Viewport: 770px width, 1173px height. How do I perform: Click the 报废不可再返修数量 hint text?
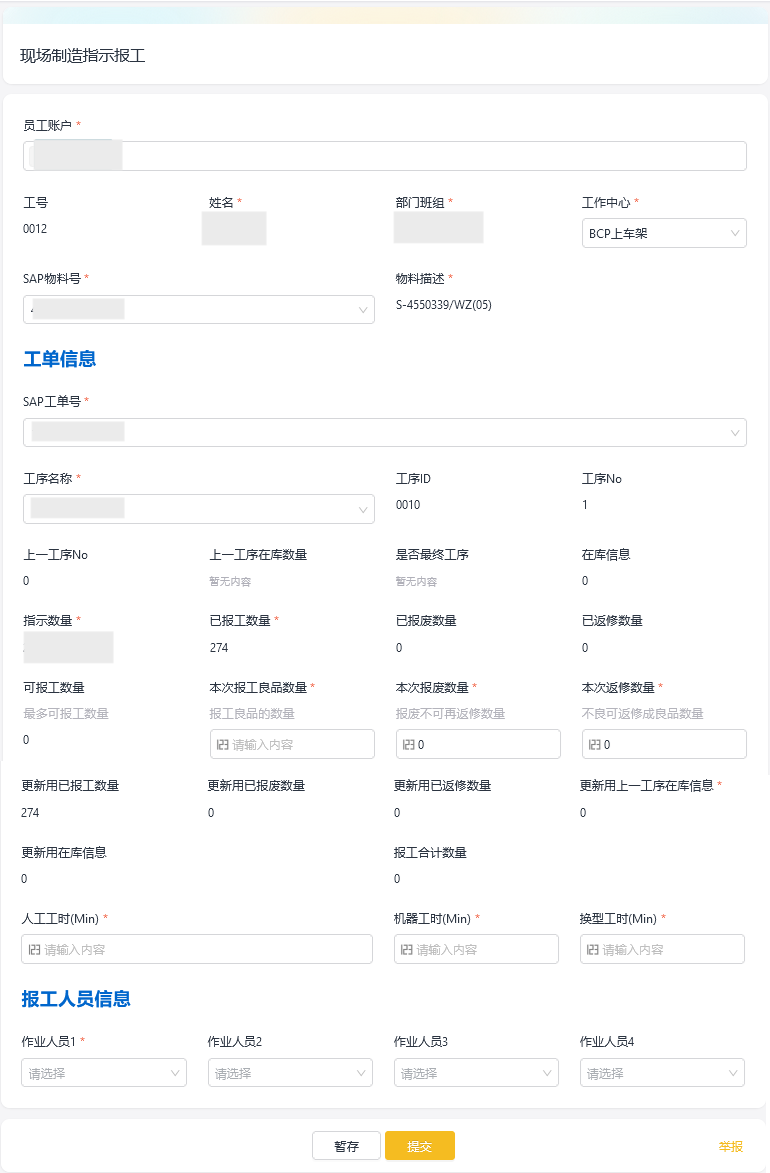click(450, 714)
